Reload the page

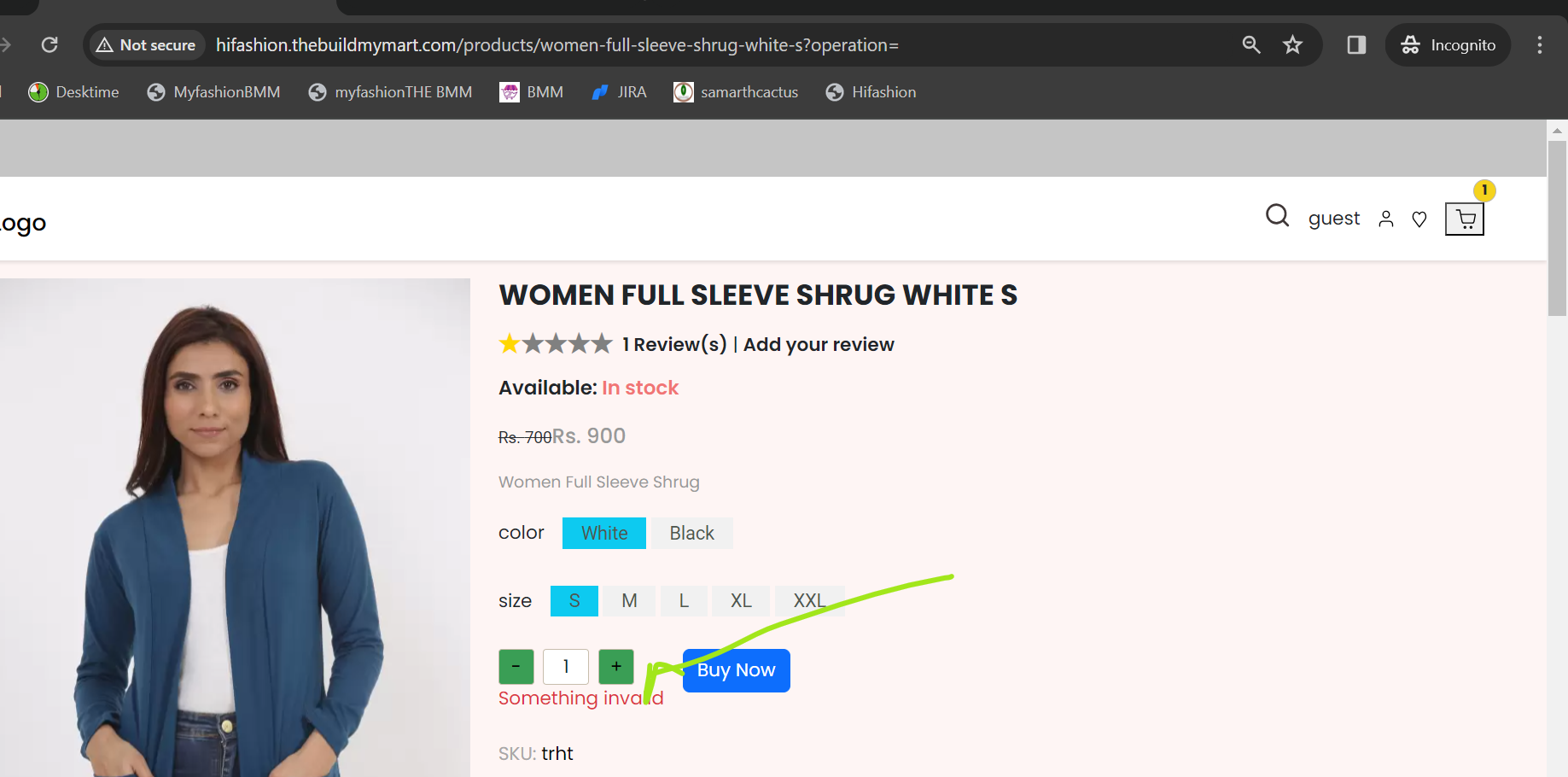tap(50, 45)
